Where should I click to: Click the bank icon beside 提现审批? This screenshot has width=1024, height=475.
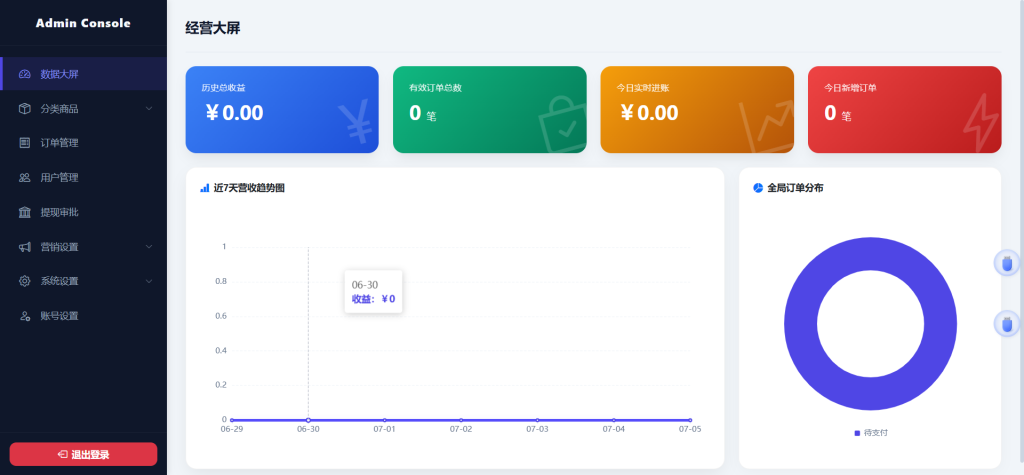click(25, 212)
